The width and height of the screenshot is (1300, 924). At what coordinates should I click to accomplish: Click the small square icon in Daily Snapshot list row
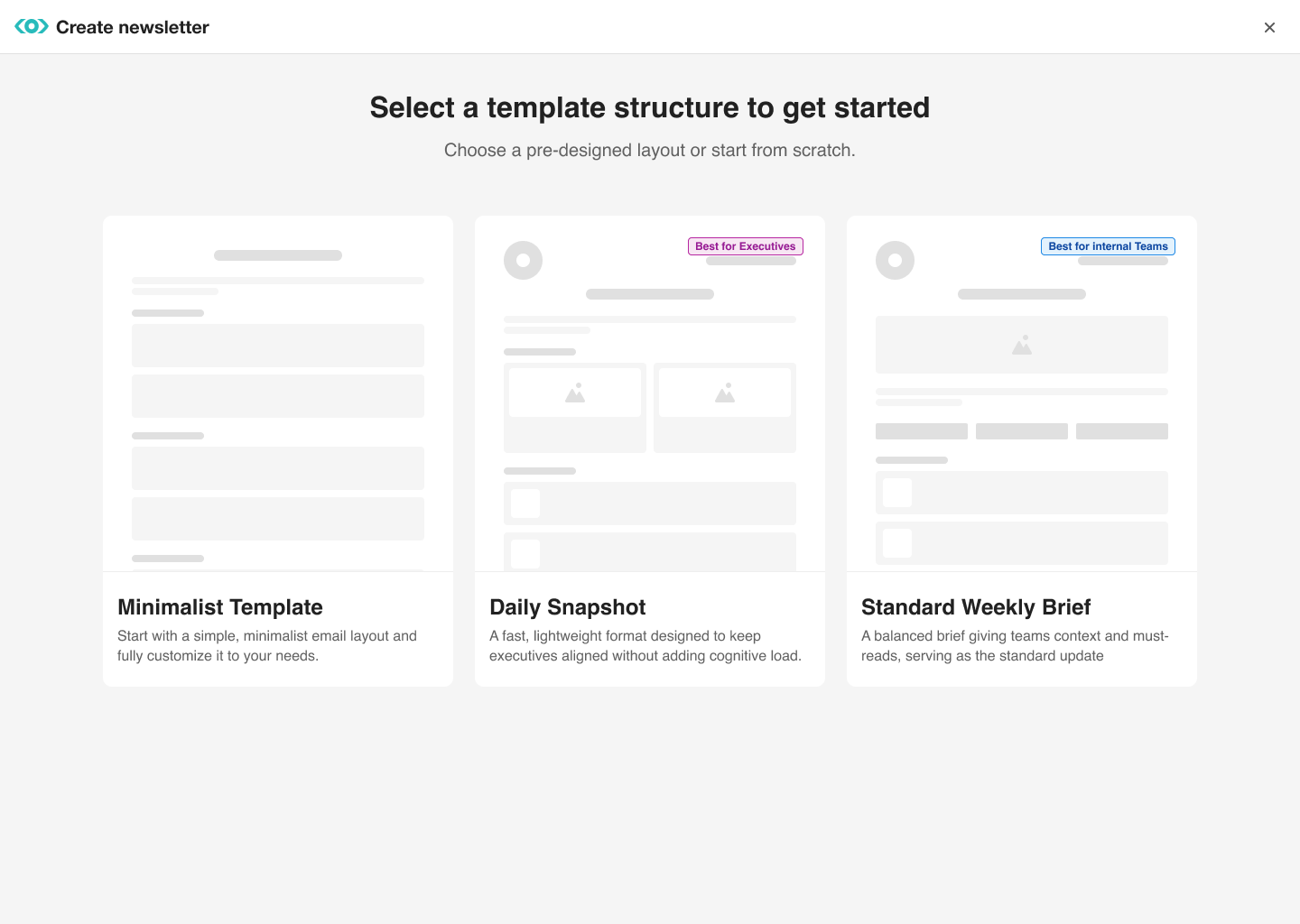point(524,504)
